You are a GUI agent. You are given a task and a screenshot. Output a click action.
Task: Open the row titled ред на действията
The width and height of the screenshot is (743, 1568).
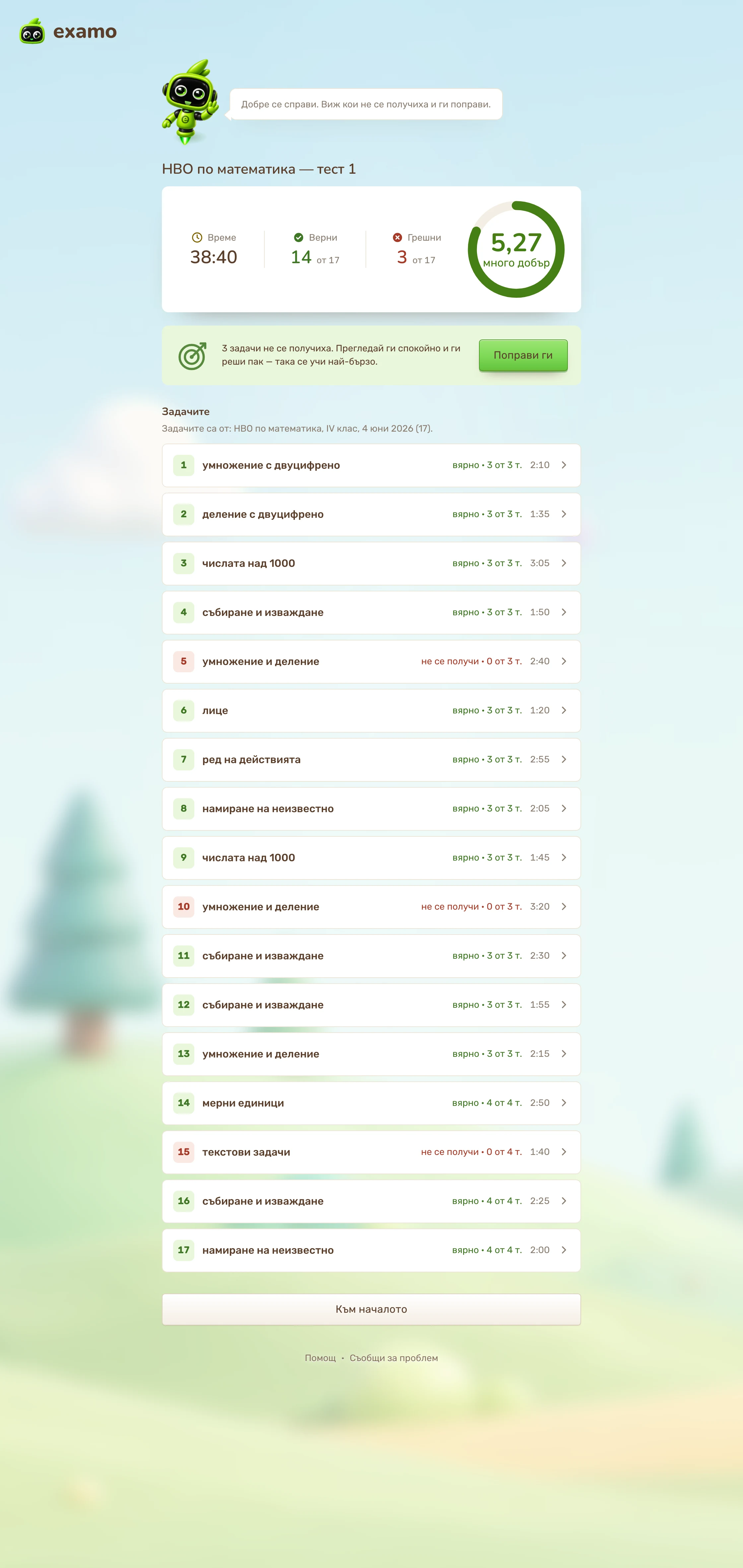coord(371,760)
